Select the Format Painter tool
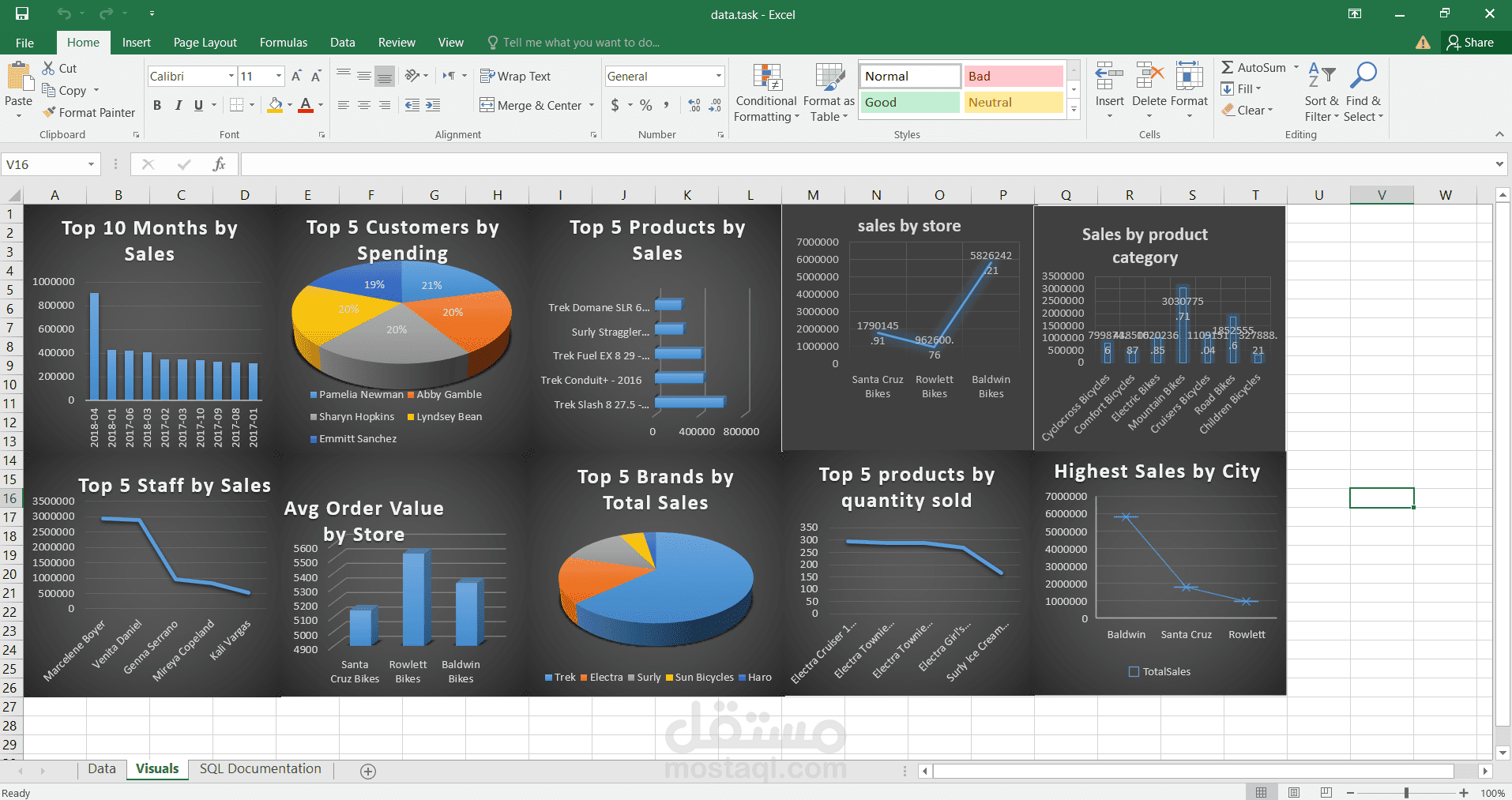Image resolution: width=1512 pixels, height=800 pixels. 88,112
